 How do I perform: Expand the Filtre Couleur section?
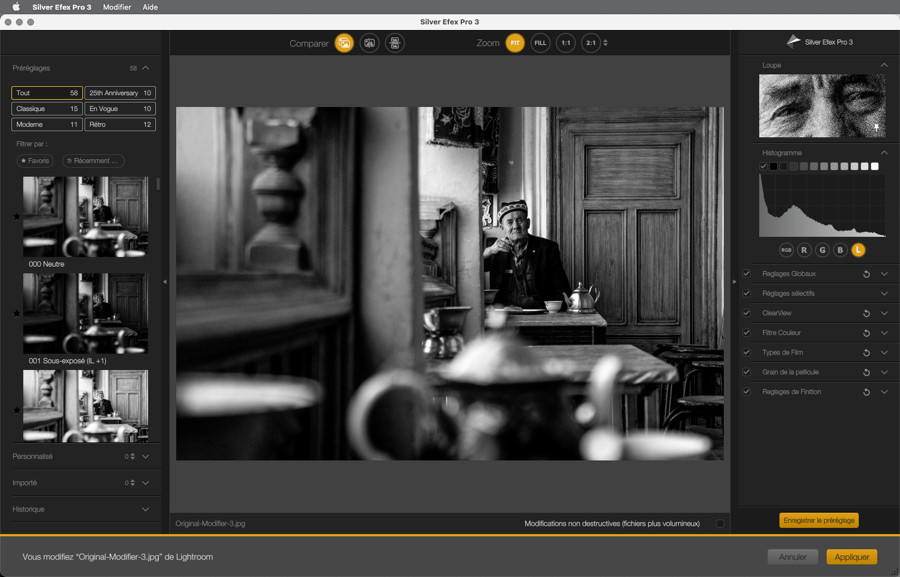point(884,332)
